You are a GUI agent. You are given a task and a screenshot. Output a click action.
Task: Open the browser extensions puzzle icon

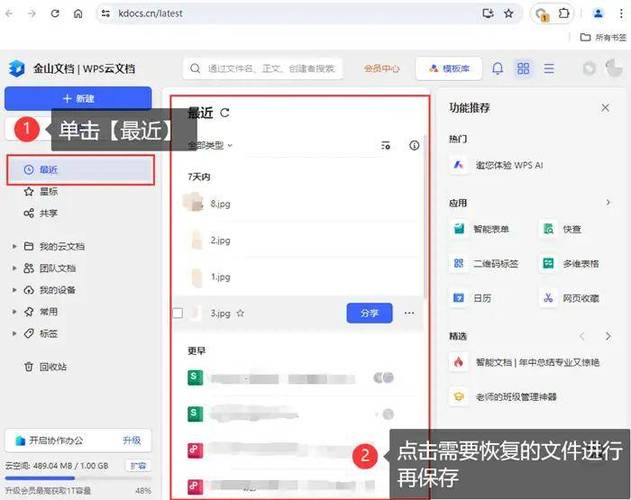(x=564, y=14)
